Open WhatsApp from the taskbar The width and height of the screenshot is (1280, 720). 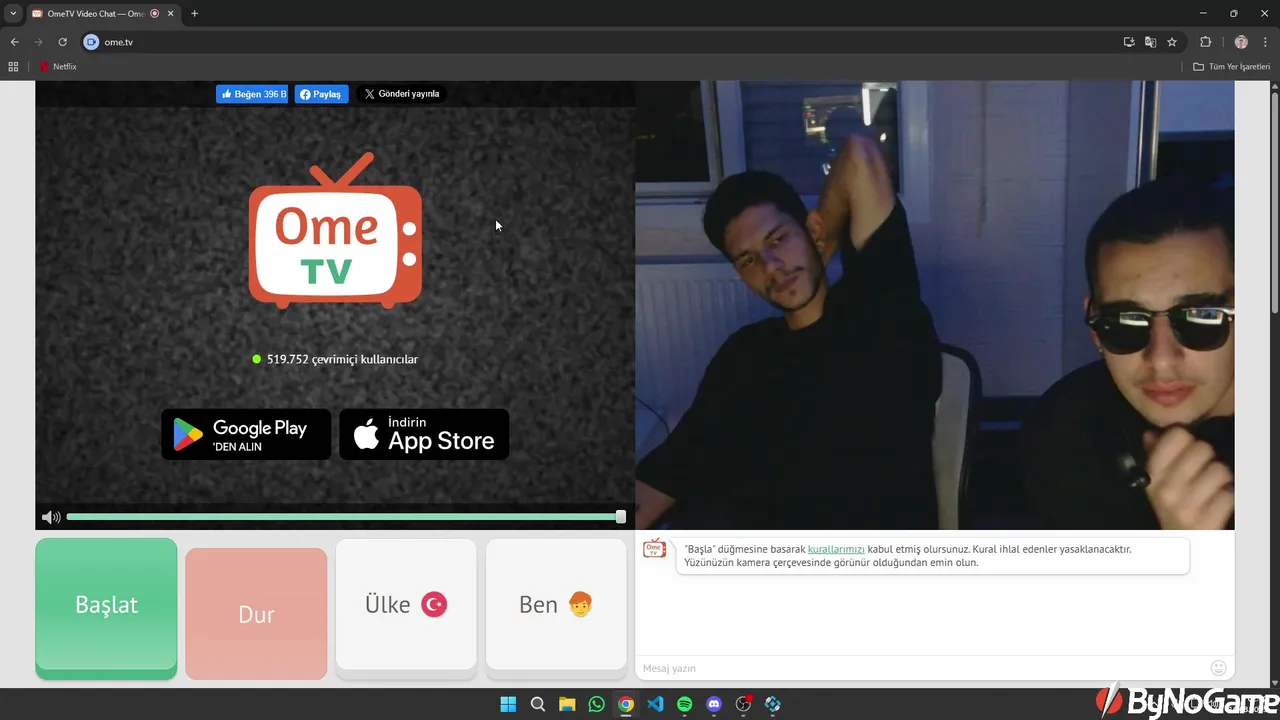596,704
